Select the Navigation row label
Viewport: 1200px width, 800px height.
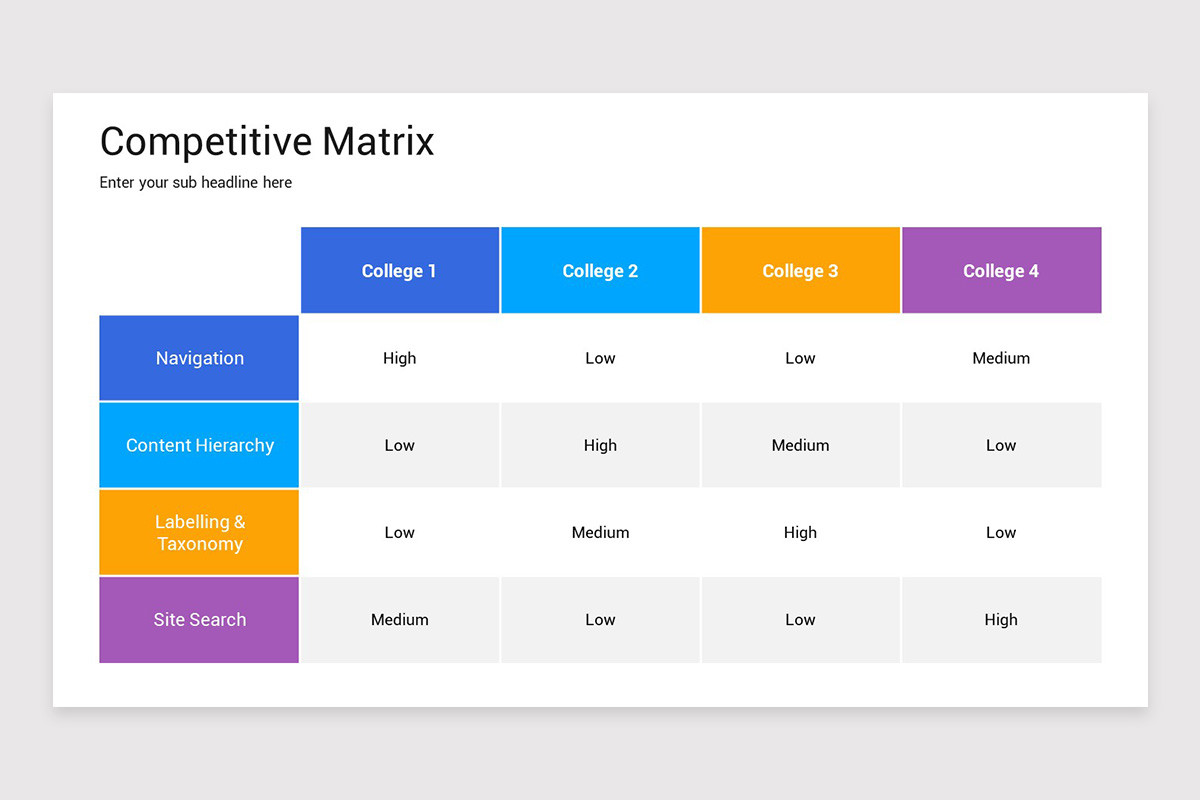198,357
